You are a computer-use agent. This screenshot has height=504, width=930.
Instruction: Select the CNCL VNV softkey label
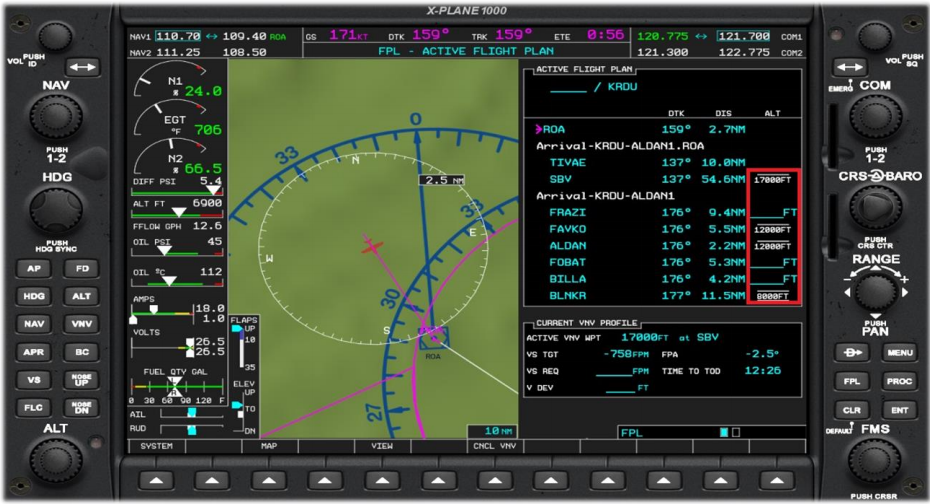pos(494,446)
